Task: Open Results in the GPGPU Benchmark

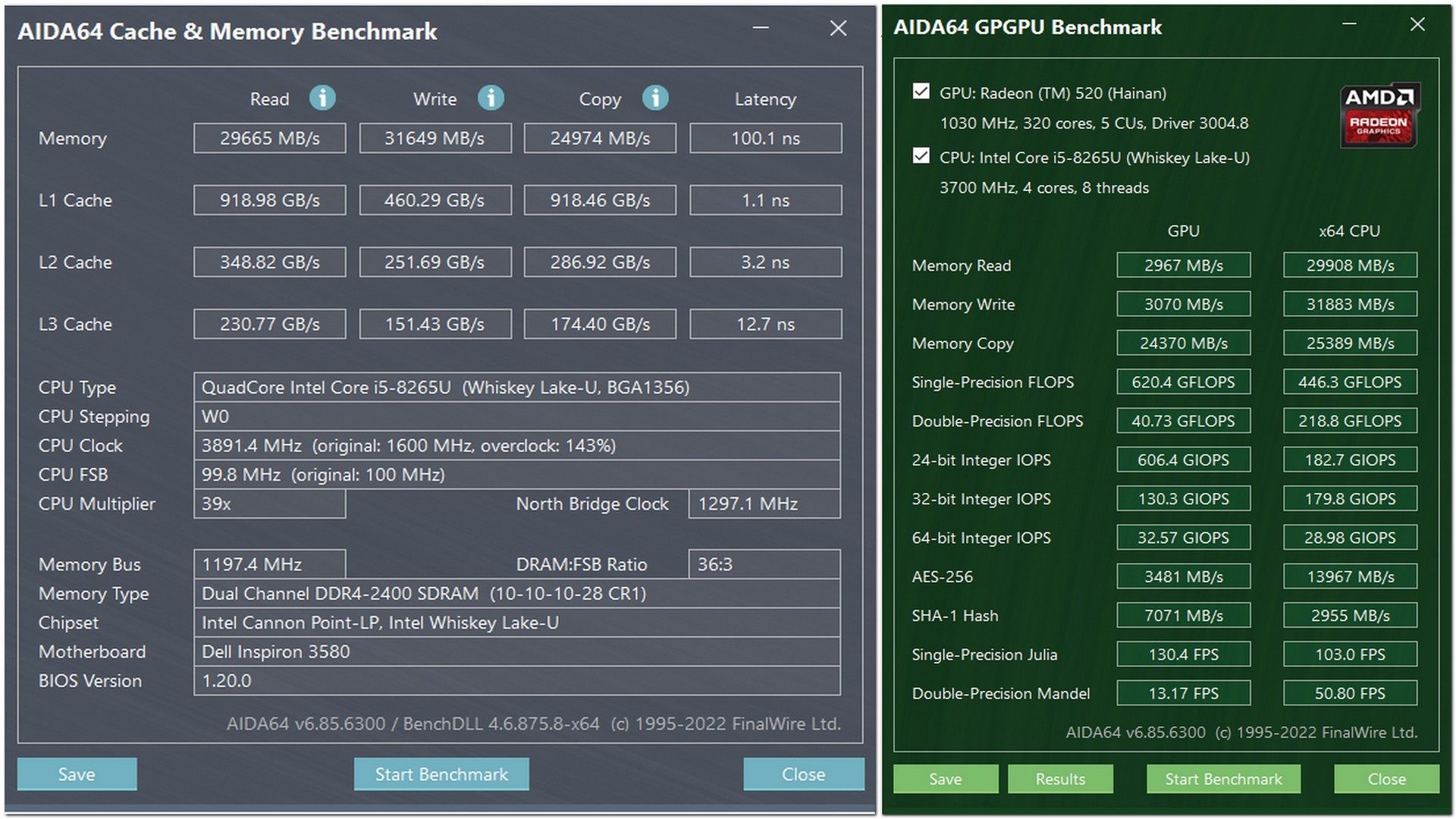Action: [x=1060, y=779]
